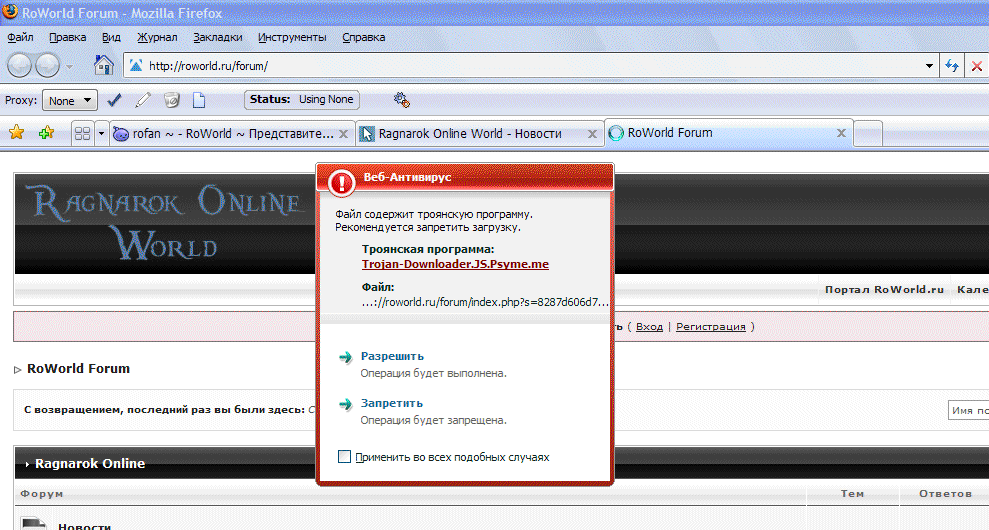Check Применить во всех подобных случаях

pos(344,456)
